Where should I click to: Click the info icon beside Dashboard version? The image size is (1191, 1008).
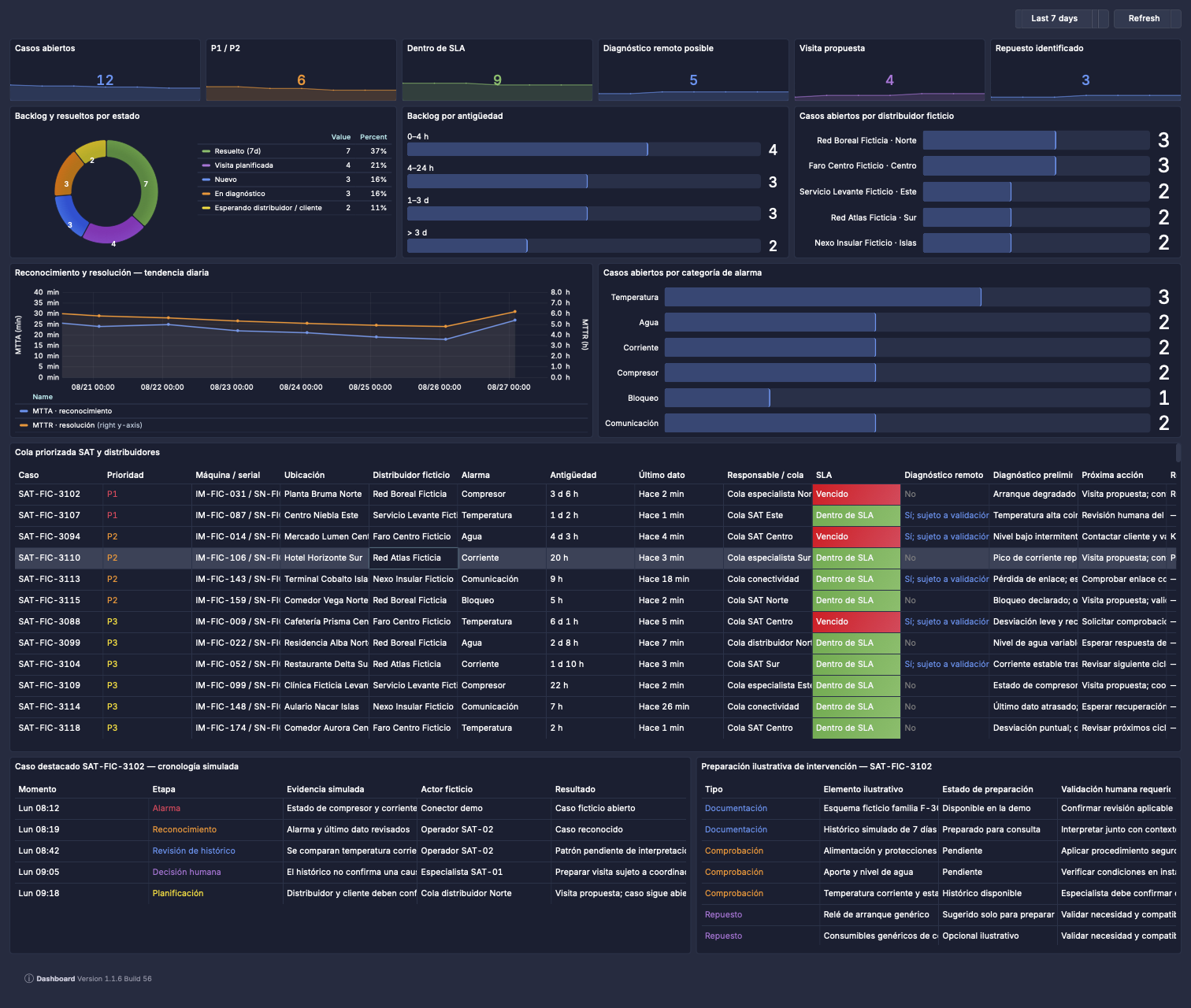[29, 979]
